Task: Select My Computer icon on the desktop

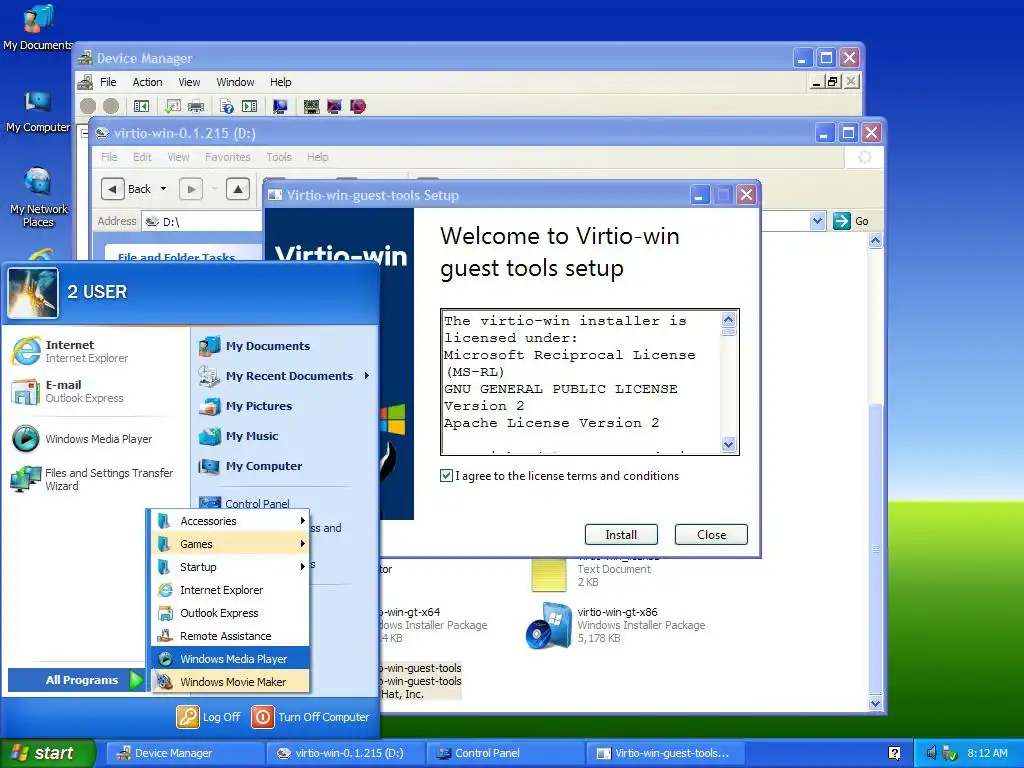Action: point(38,111)
